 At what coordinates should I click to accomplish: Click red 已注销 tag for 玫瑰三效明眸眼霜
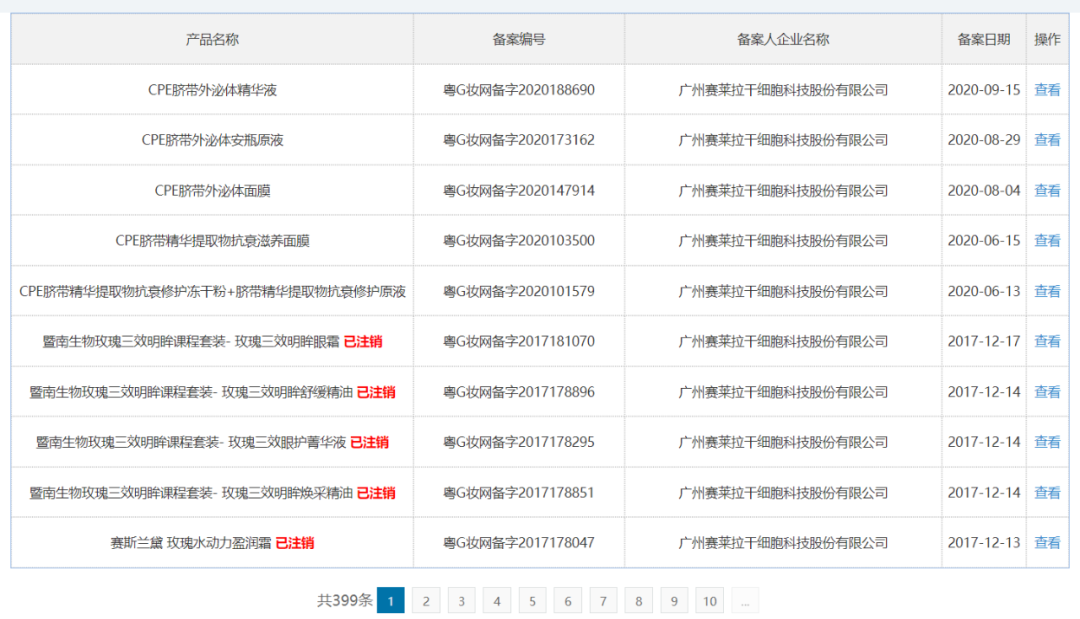[363, 341]
